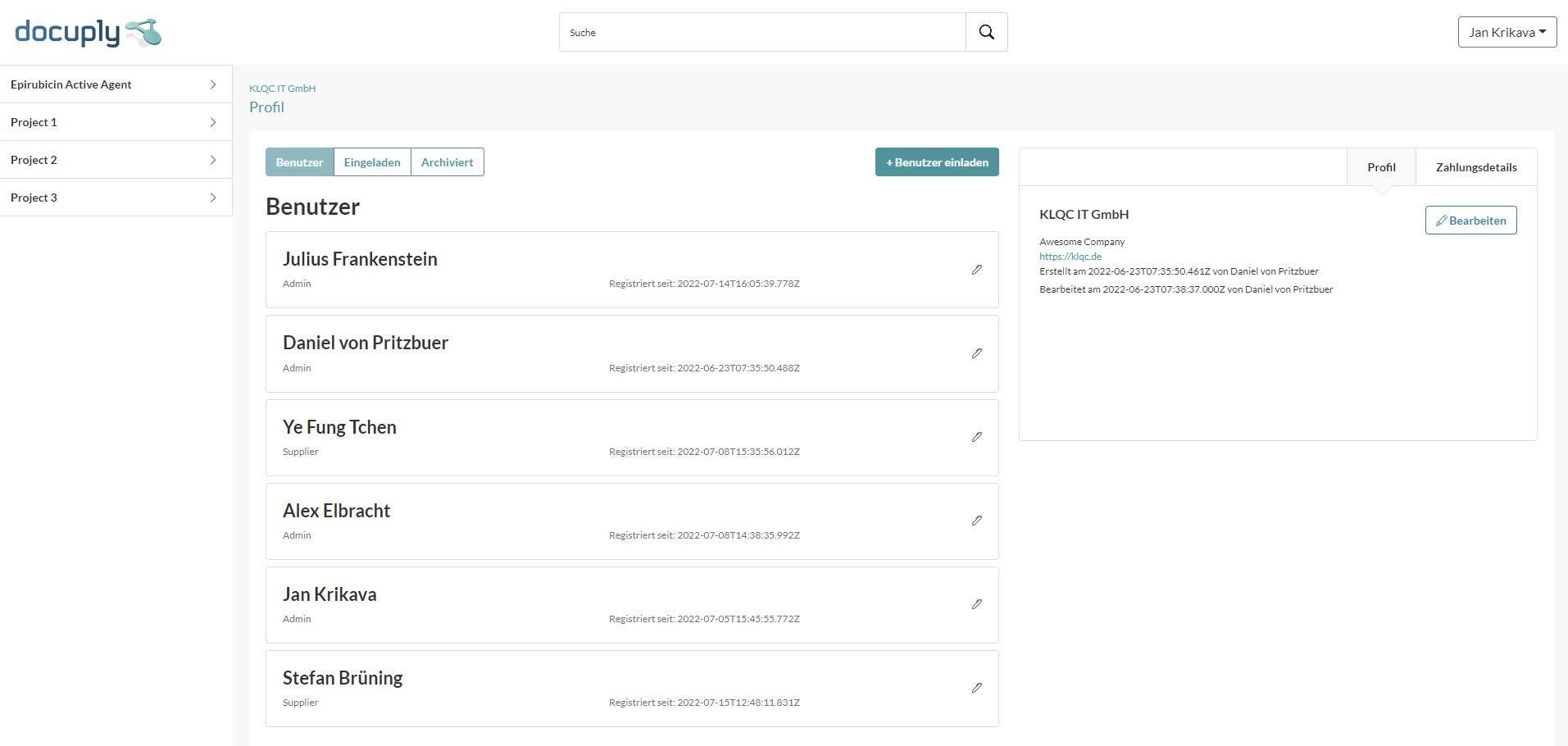This screenshot has width=1568, height=746.
Task: Edit Stefan Brüning via pencil icon
Action: [x=976, y=688]
